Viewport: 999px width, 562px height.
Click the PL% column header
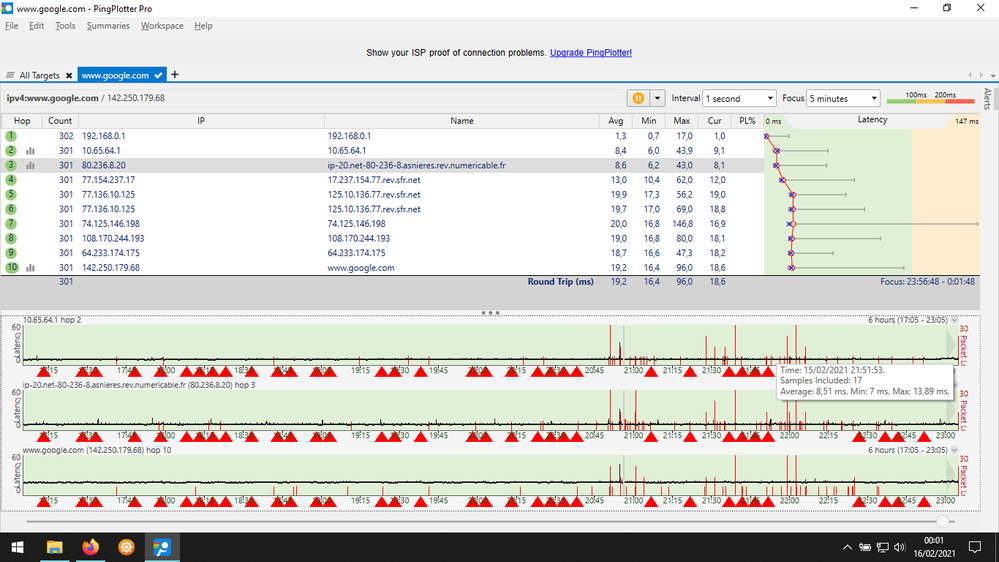point(747,120)
